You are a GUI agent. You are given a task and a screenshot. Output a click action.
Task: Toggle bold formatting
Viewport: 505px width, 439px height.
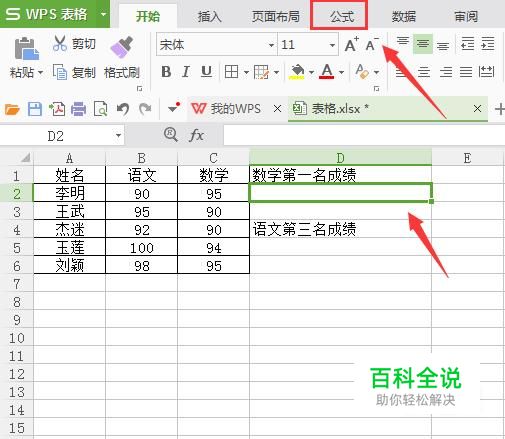[166, 72]
